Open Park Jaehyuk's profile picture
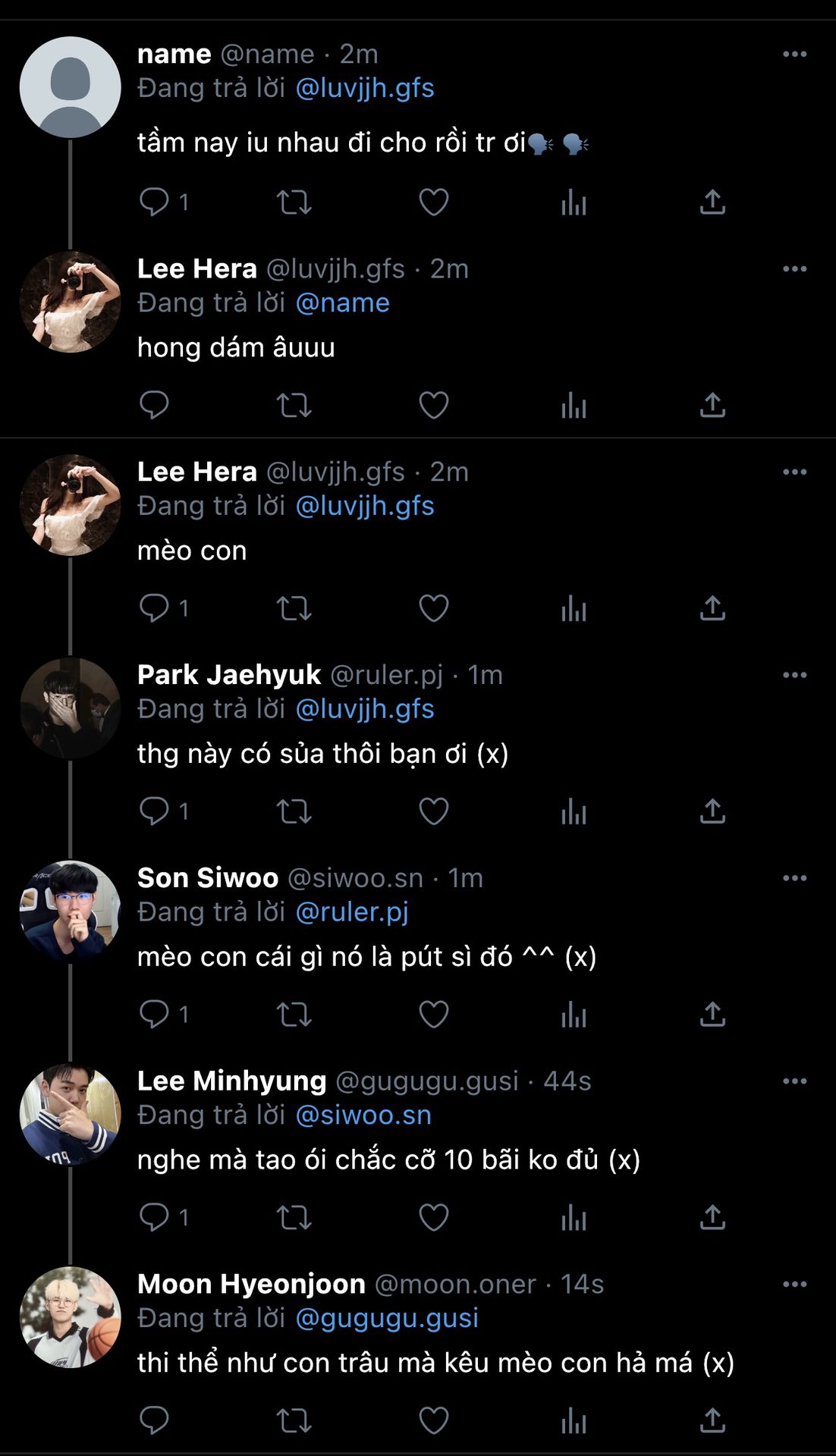The image size is (836, 1456). pyautogui.click(x=70, y=708)
